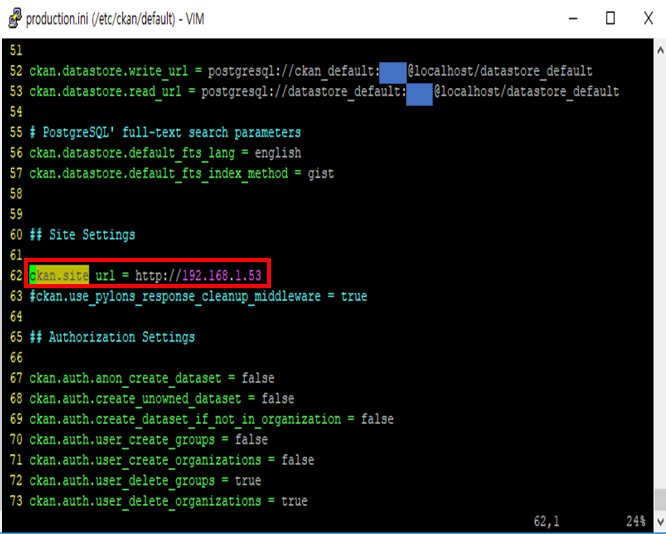Click line number 73

16,501
